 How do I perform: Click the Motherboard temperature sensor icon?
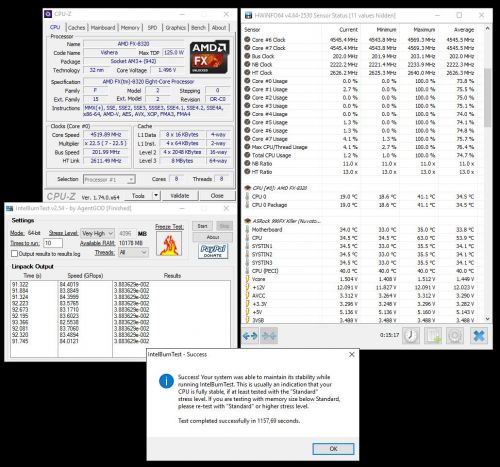point(247,229)
